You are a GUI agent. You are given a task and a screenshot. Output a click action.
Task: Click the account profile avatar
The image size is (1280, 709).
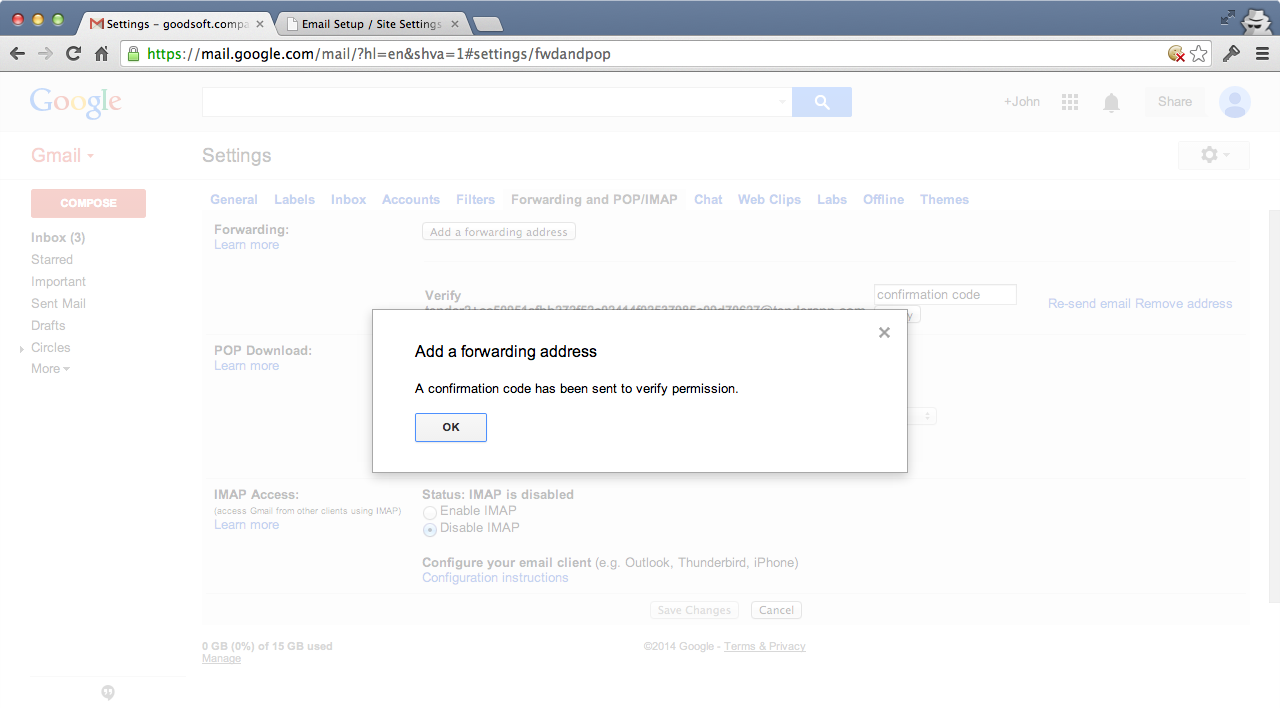[1235, 102]
